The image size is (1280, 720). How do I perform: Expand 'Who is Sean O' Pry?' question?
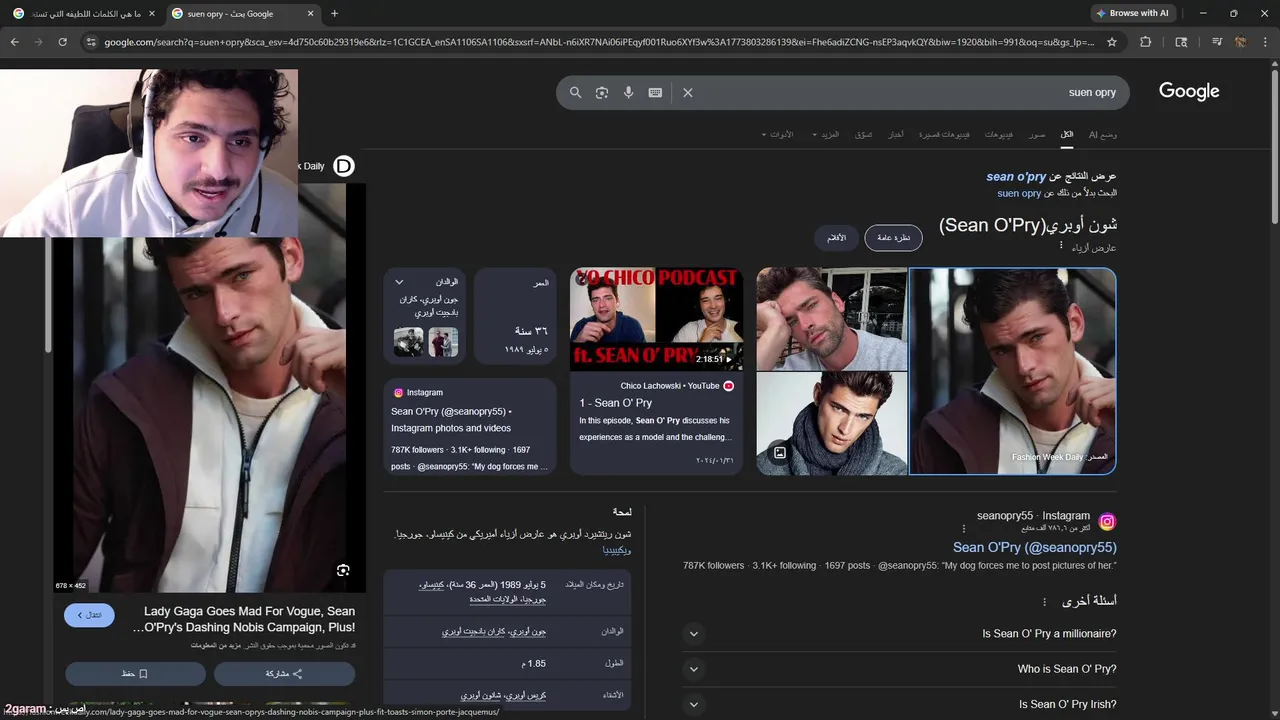(x=693, y=669)
